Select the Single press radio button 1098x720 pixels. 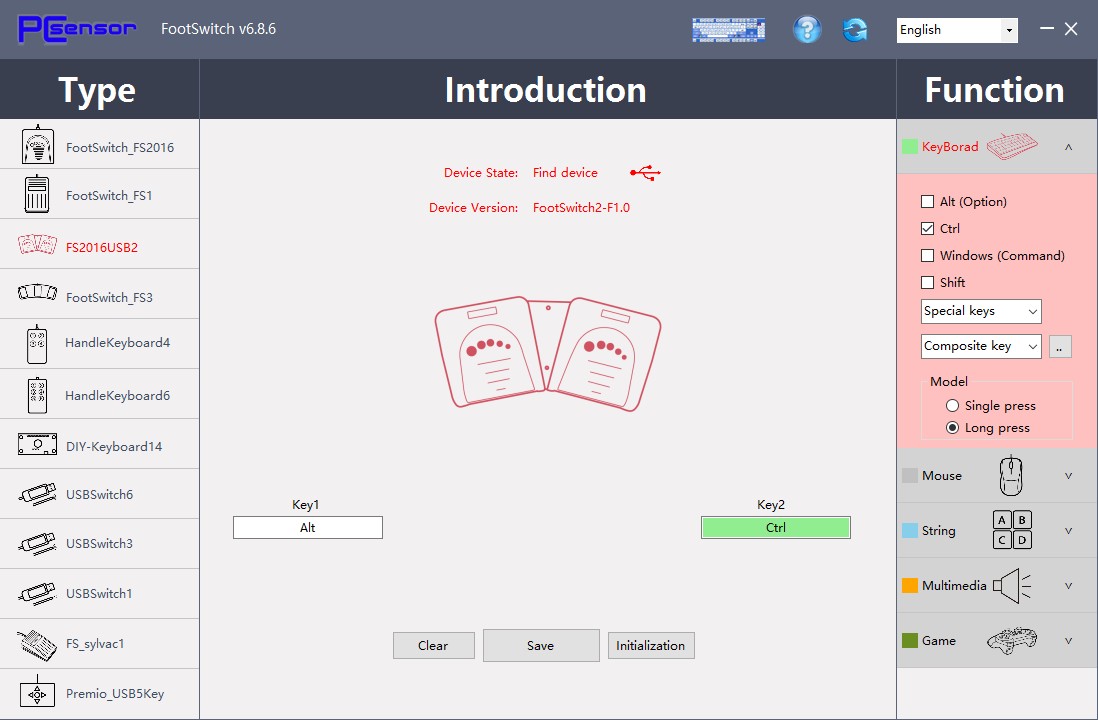(952, 406)
